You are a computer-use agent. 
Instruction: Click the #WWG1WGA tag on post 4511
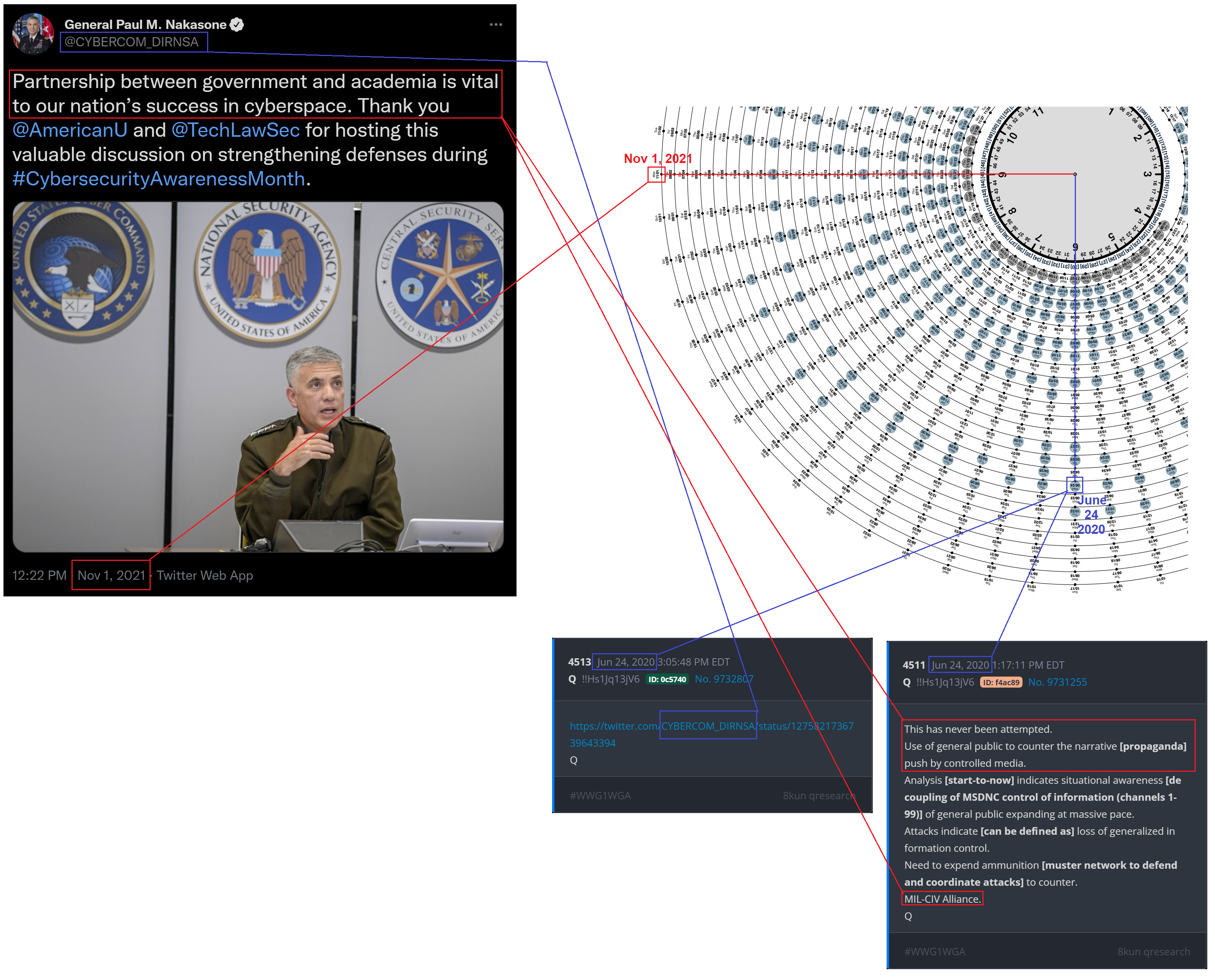pyautogui.click(x=935, y=952)
